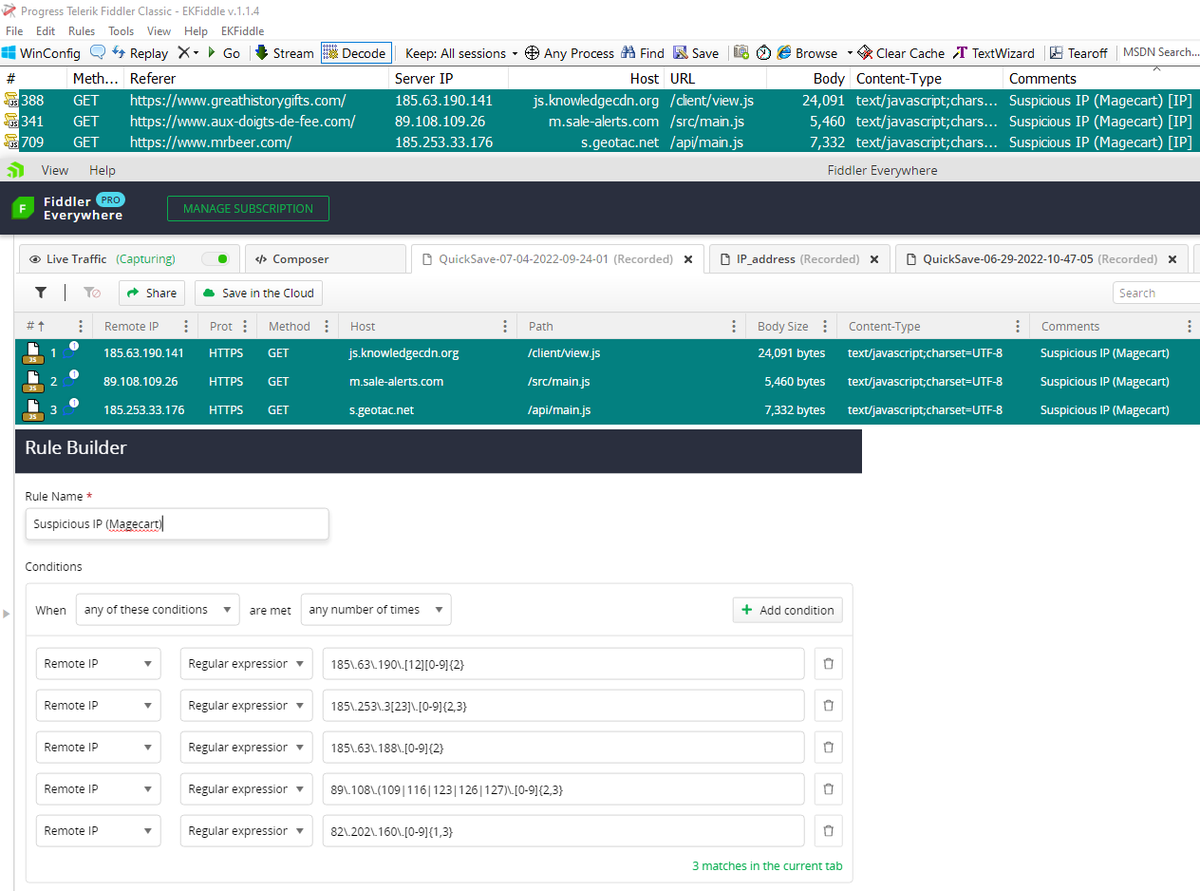Screen dimensions: 1200x891
Task: Open the Content-Type column options menu
Action: 1017,326
